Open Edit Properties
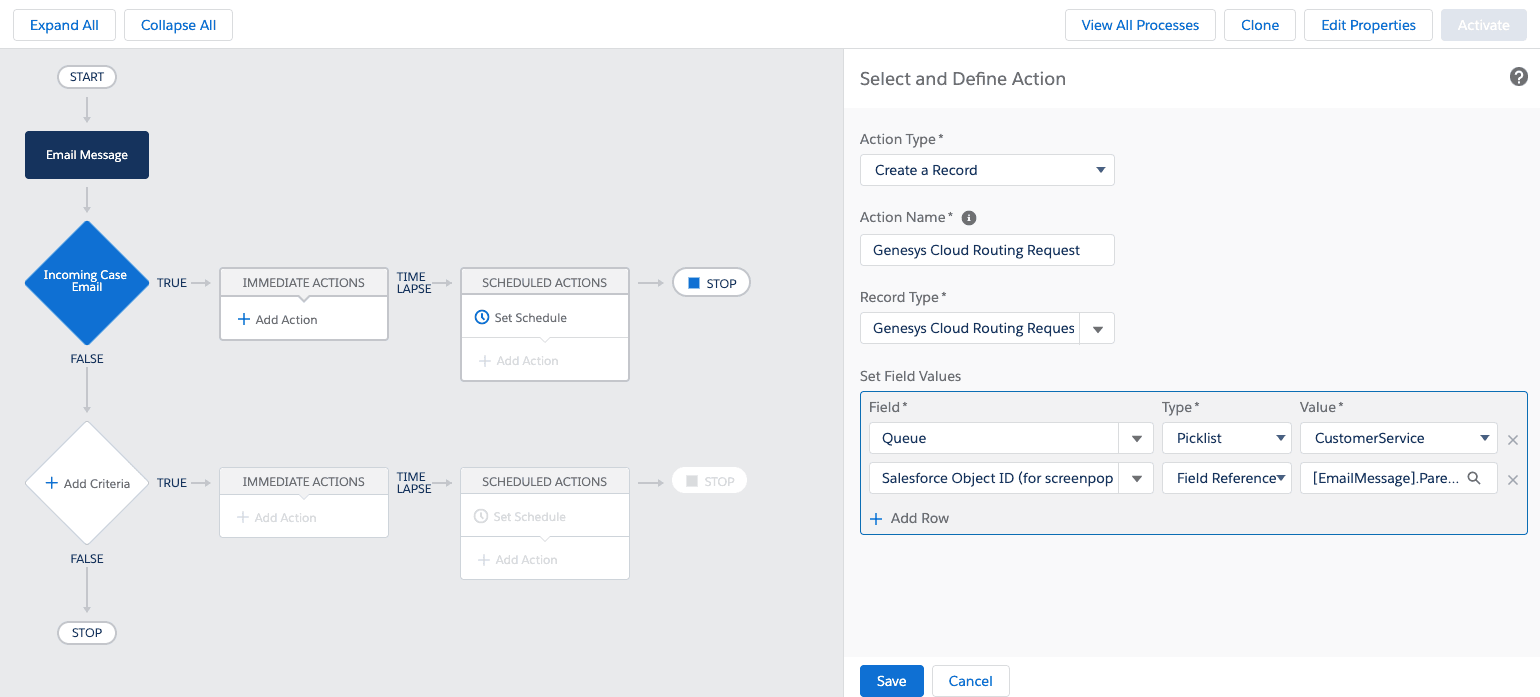1540x697 pixels. coord(1368,25)
